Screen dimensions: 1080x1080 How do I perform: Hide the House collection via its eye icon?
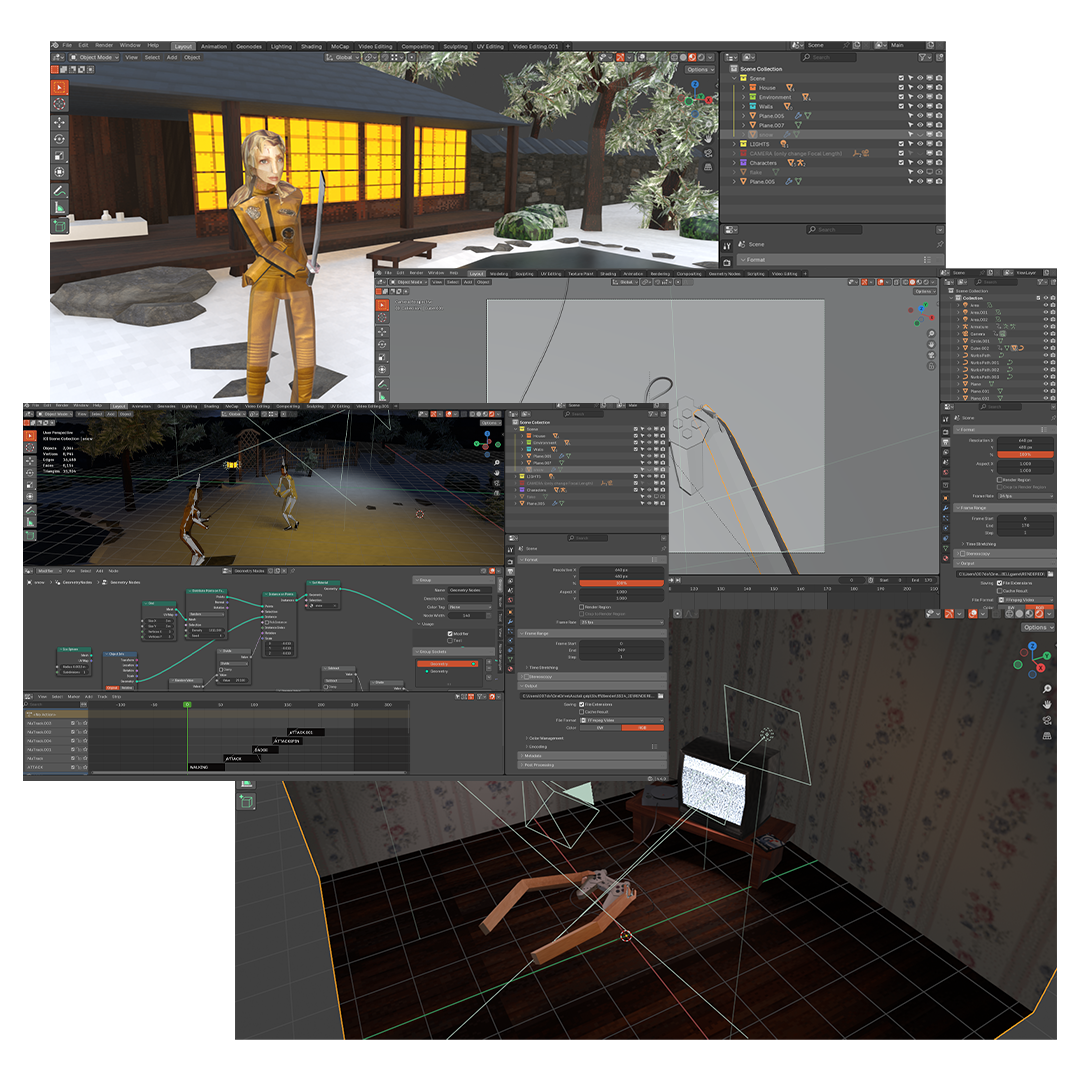(x=920, y=87)
